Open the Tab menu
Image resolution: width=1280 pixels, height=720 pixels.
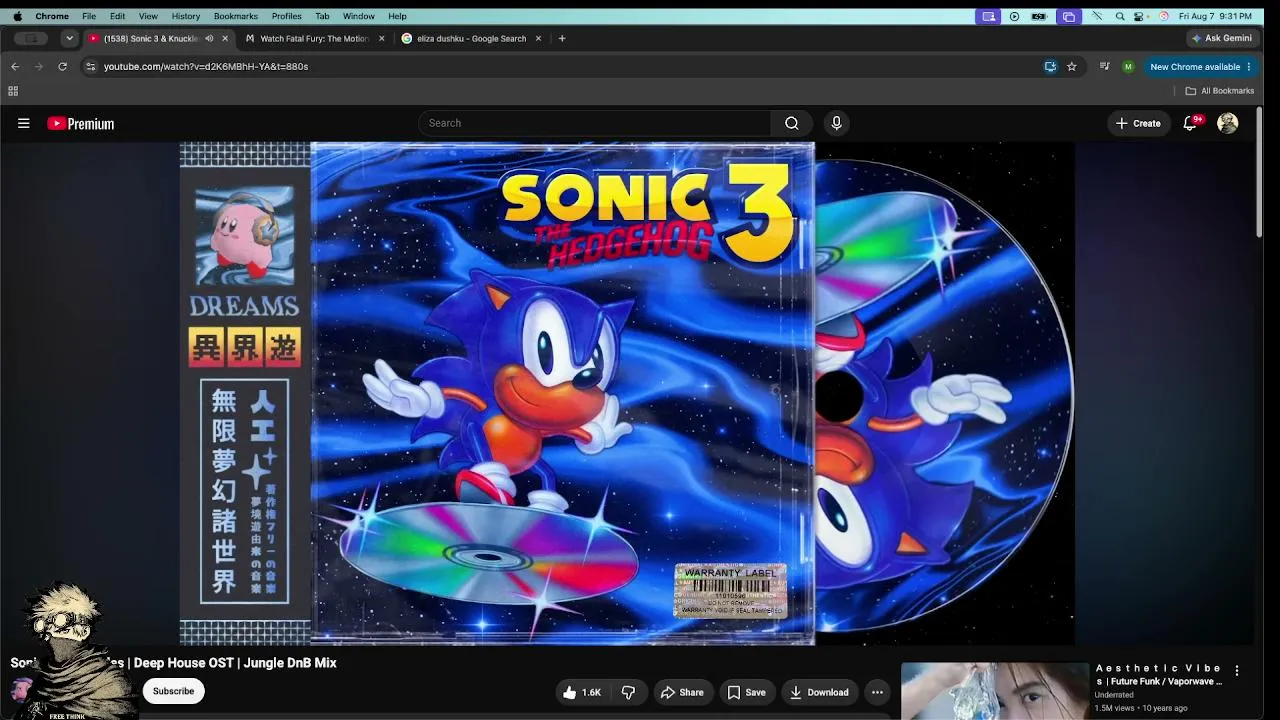coord(322,16)
